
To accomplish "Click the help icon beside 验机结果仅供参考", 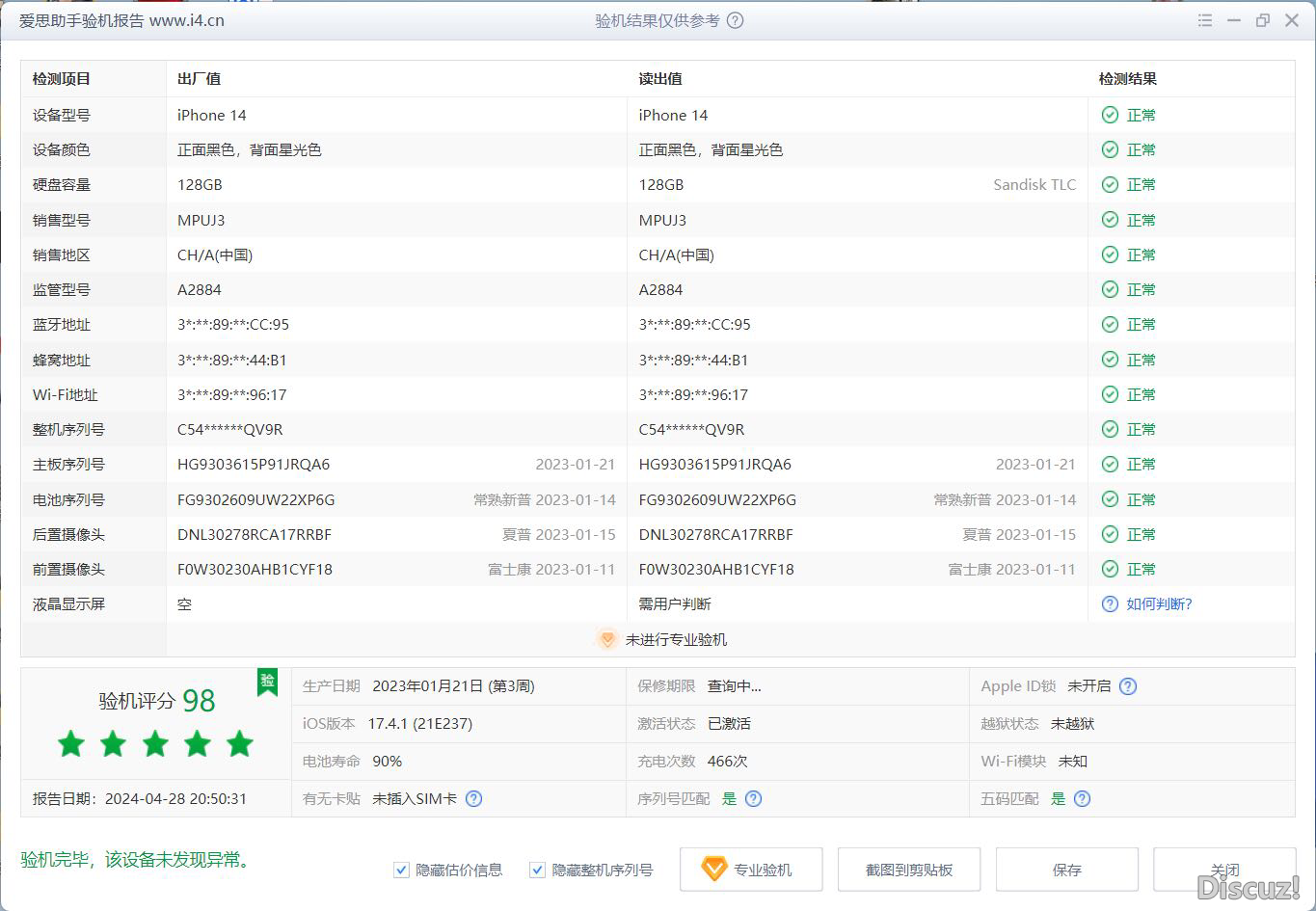I will (x=735, y=20).
